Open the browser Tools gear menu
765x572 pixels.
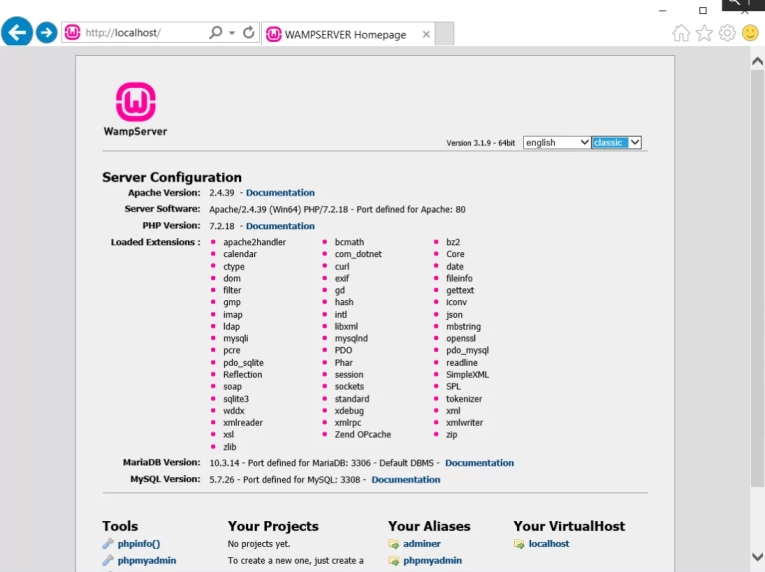coord(727,33)
